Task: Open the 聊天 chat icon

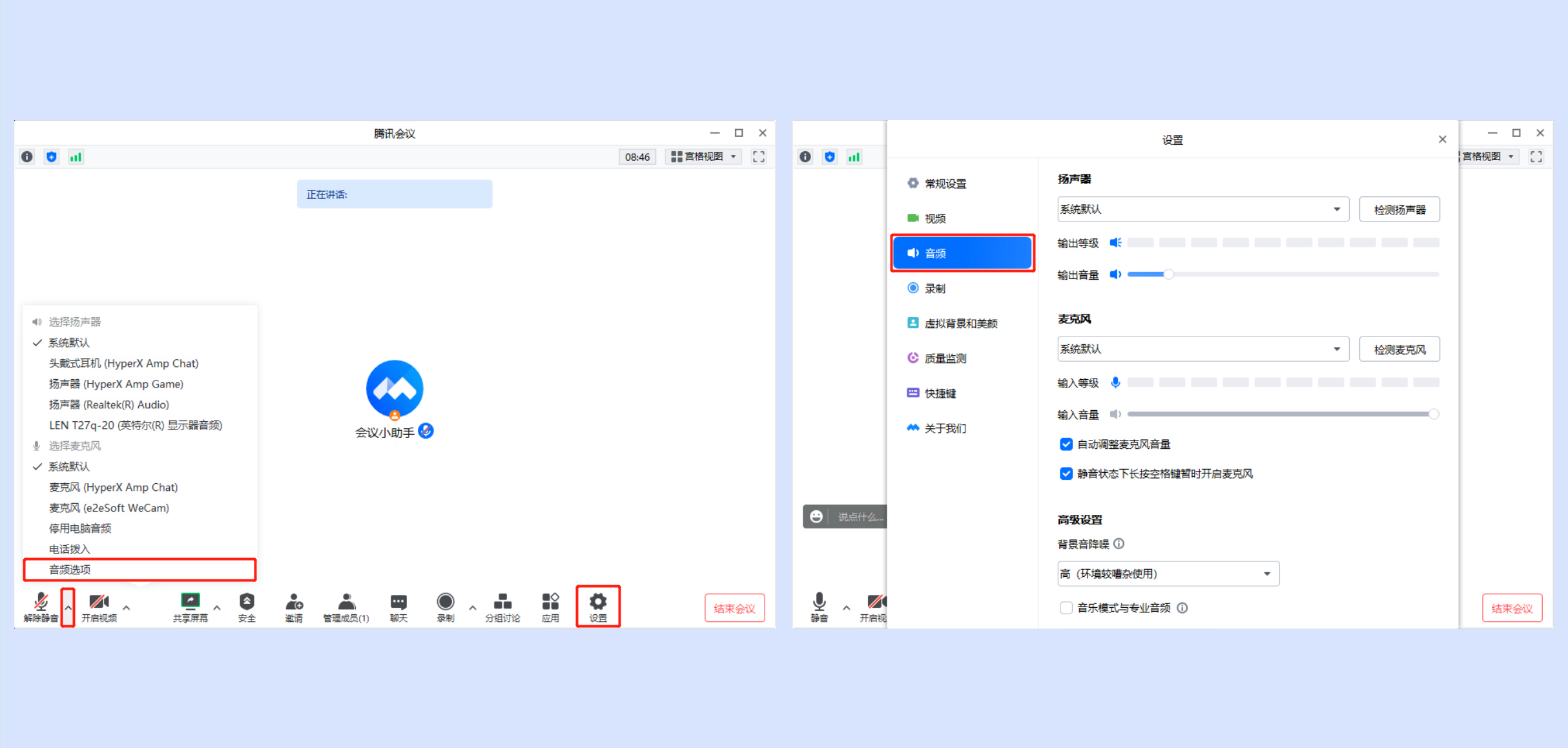Action: pos(398,602)
